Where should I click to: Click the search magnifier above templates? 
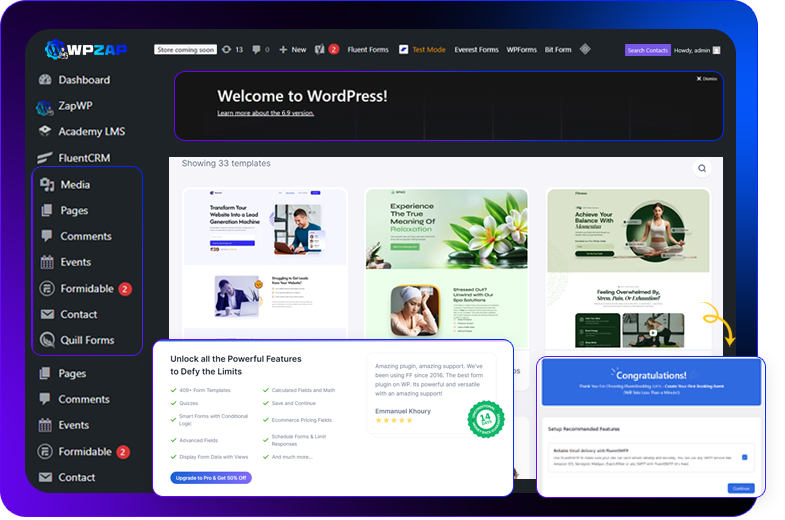(x=702, y=169)
